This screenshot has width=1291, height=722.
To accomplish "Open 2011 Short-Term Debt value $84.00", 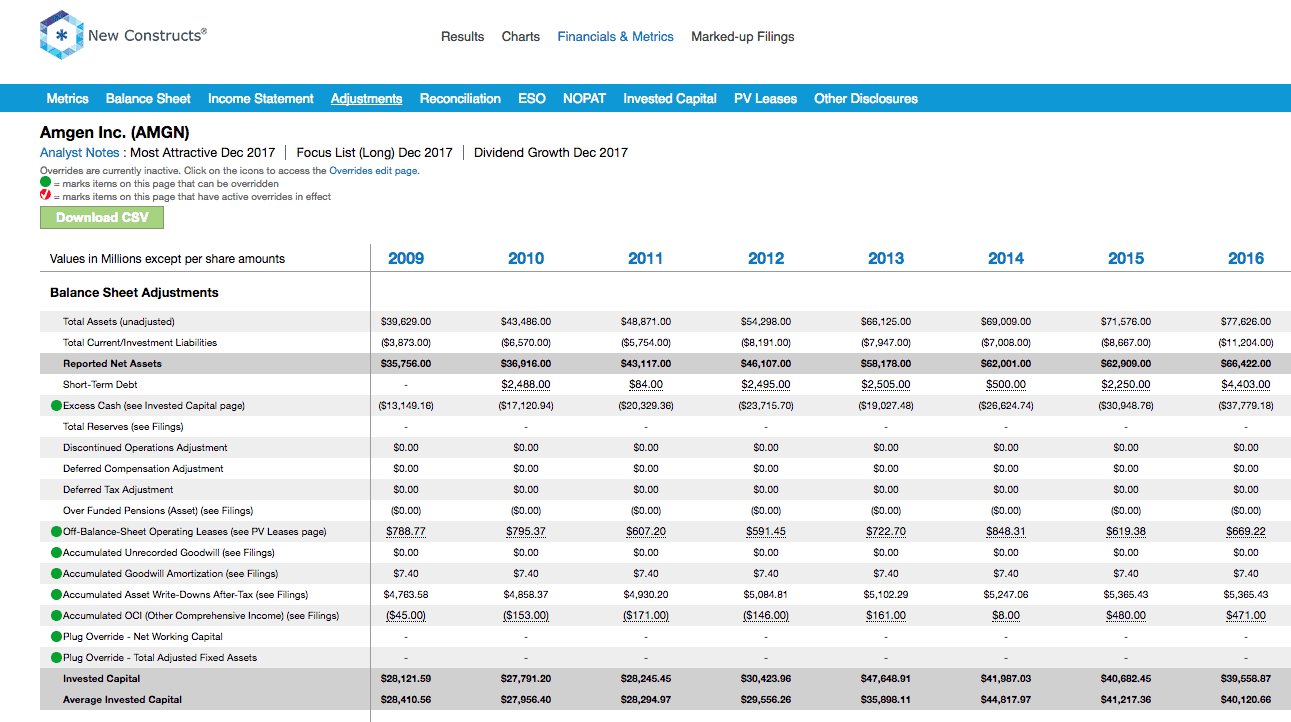I will point(646,385).
